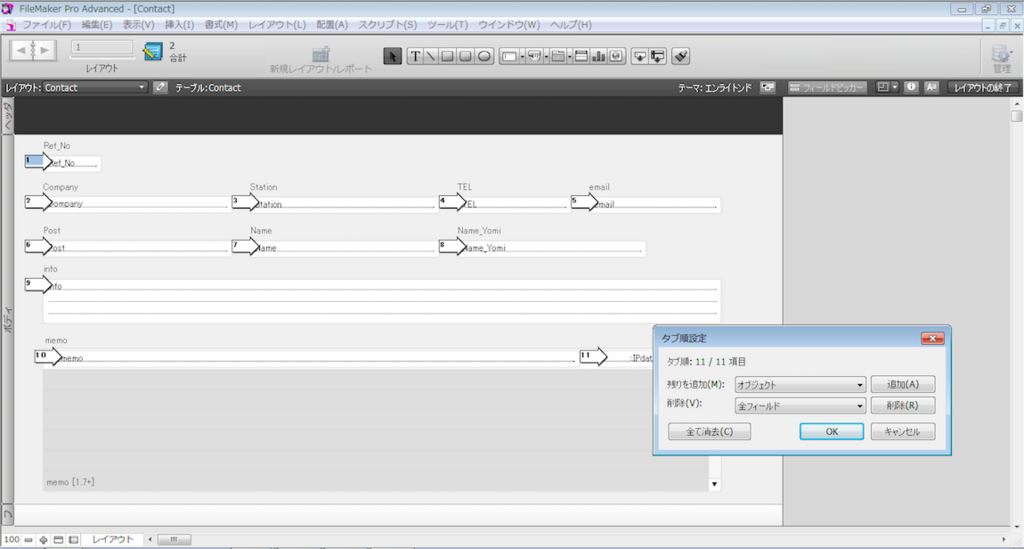Click the キャンセル button
Screen dimensions: 1024x549
(903, 431)
